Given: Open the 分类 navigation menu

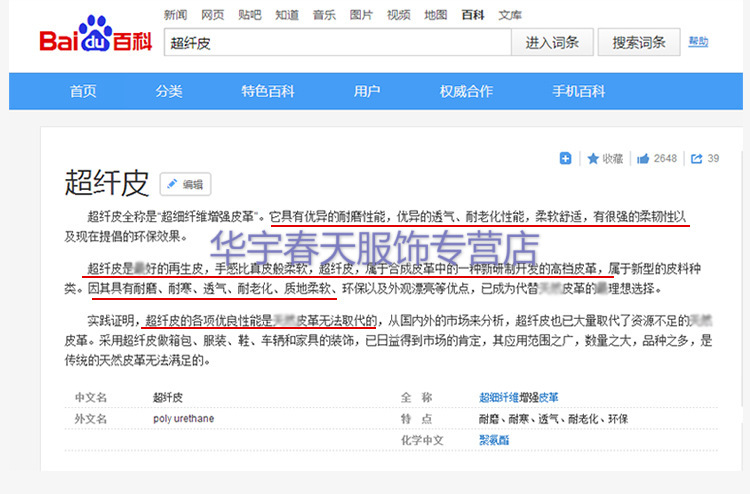Looking at the screenshot, I should (169, 91).
